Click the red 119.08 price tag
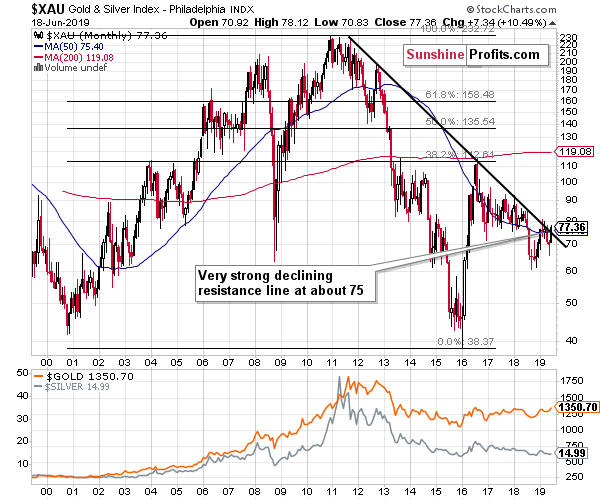 pos(573,152)
